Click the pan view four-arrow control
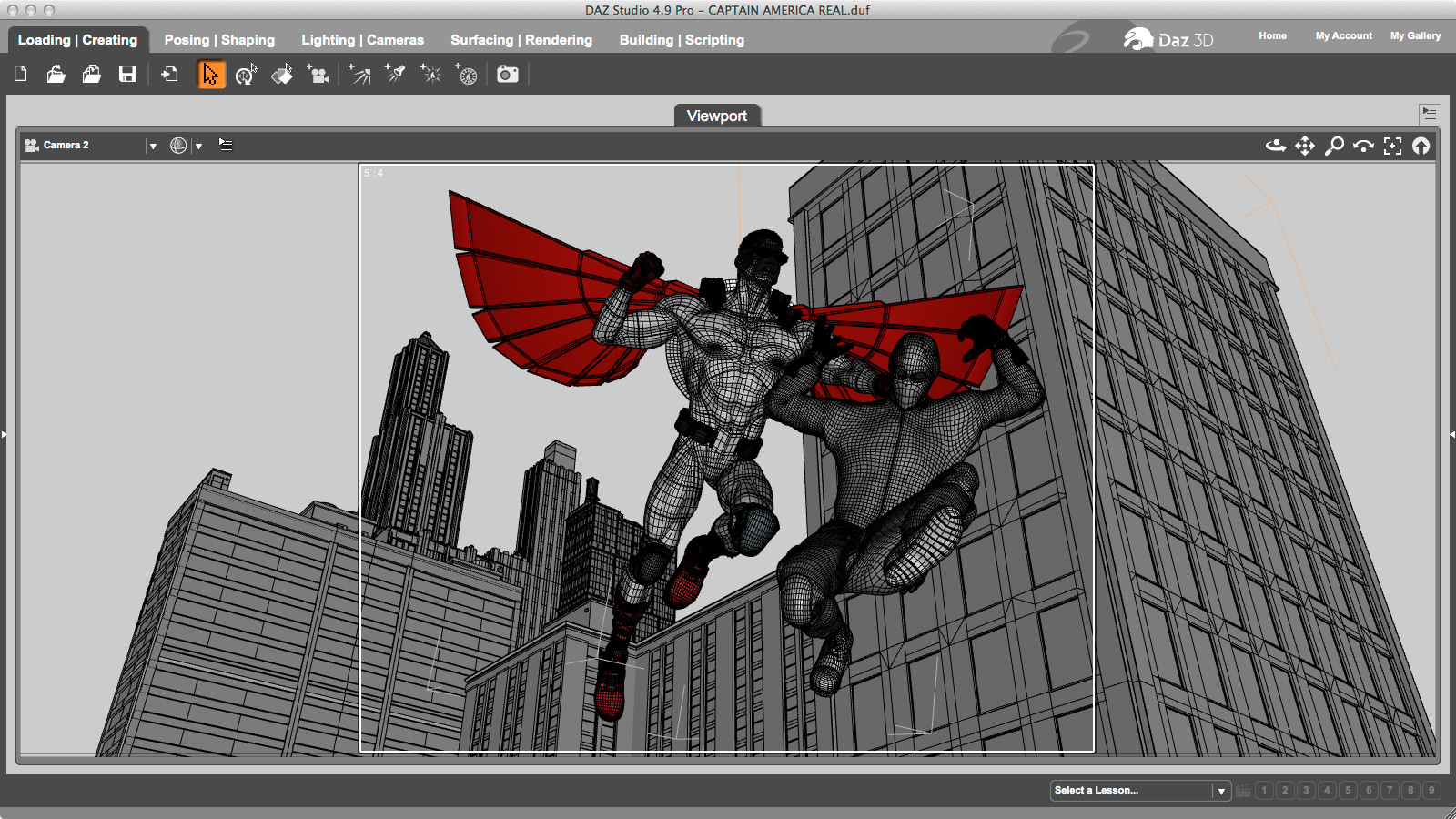 click(1305, 146)
